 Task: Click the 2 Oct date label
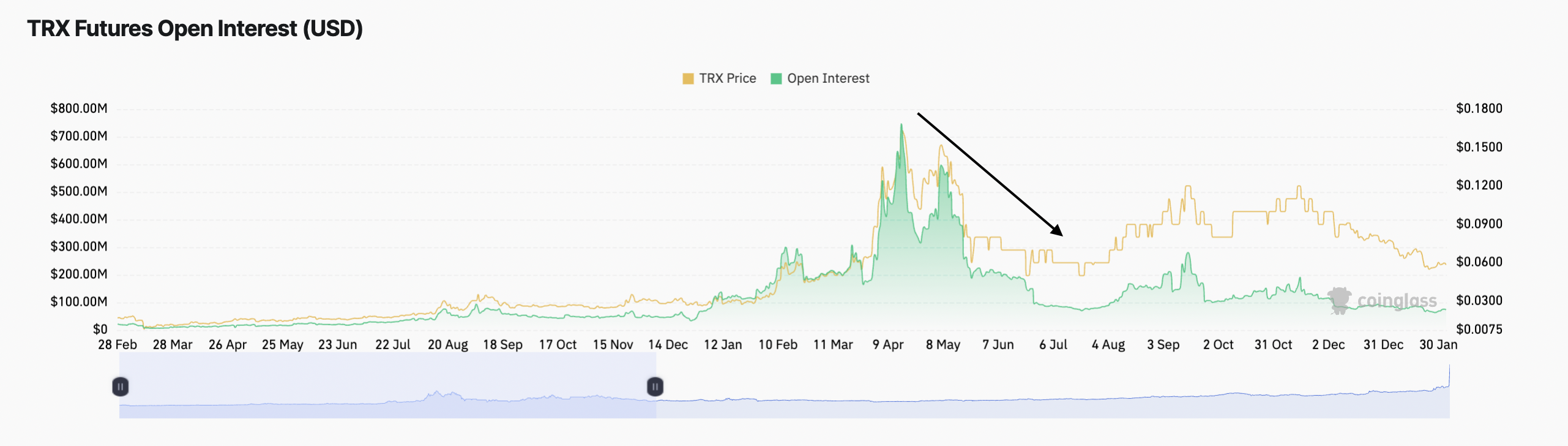(1219, 345)
